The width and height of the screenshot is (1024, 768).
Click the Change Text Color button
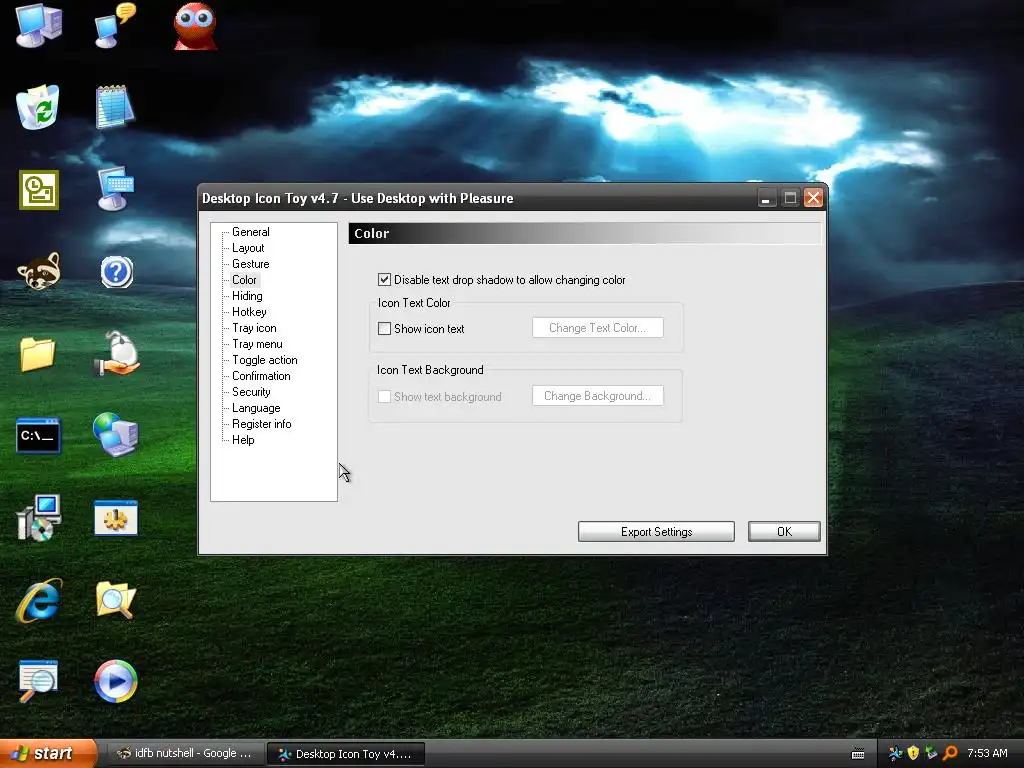click(598, 328)
